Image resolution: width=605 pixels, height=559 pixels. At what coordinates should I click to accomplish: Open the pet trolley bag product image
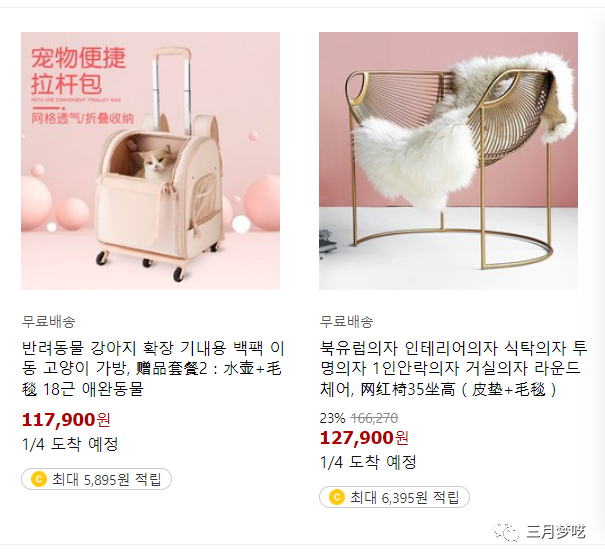click(150, 161)
